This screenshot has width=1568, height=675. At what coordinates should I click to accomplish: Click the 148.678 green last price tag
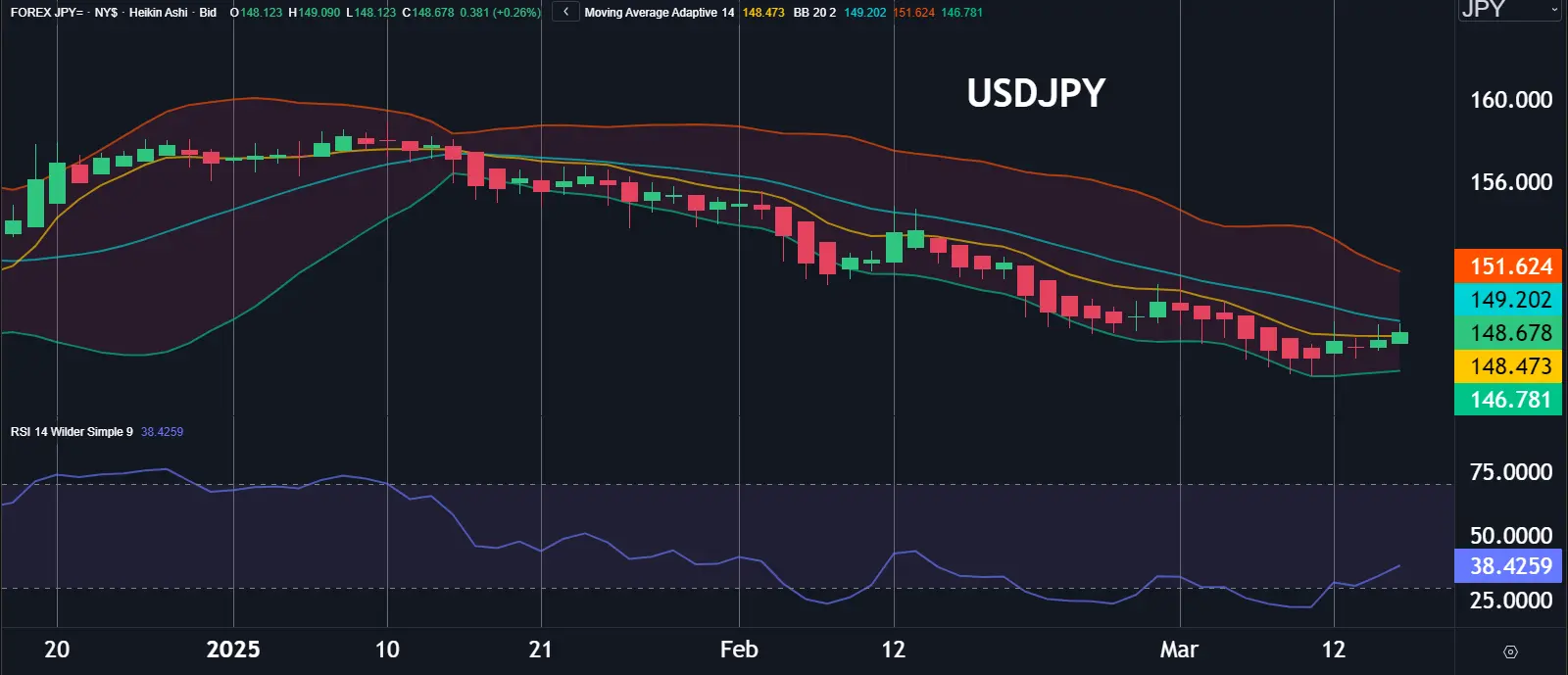click(1508, 333)
